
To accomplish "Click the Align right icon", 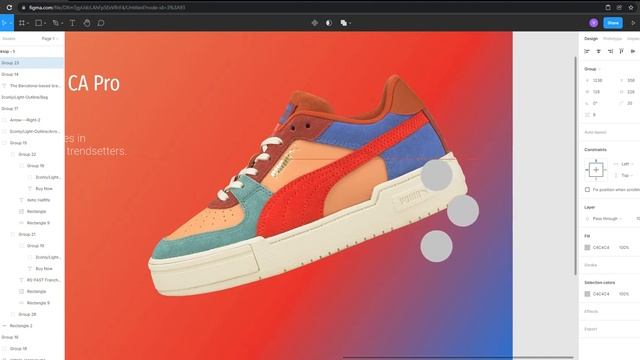I will [x=610, y=51].
